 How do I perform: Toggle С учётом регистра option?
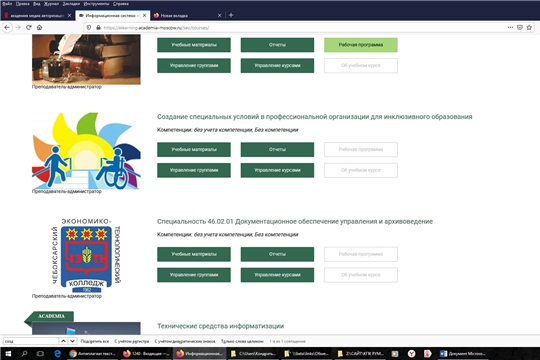tap(132, 341)
